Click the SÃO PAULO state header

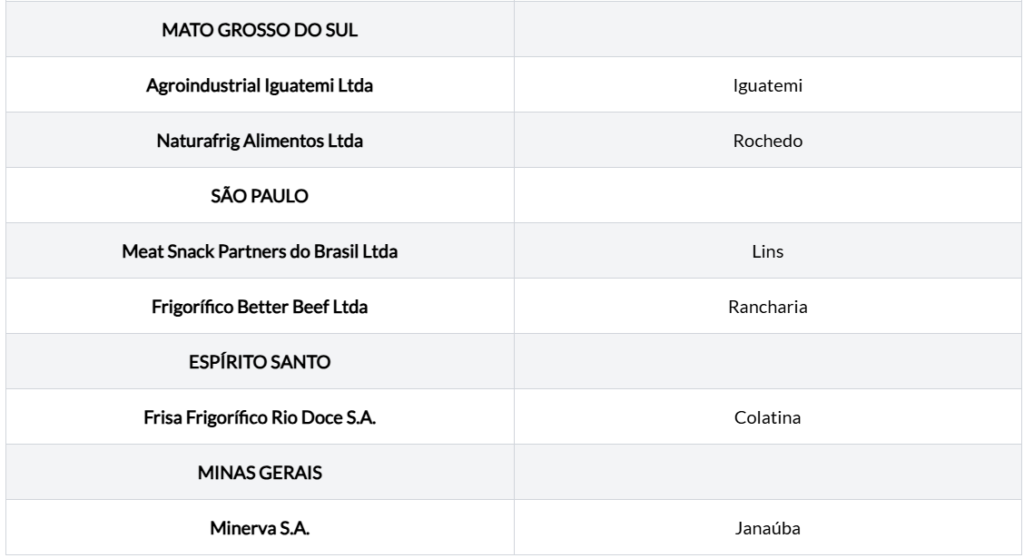pos(260,196)
